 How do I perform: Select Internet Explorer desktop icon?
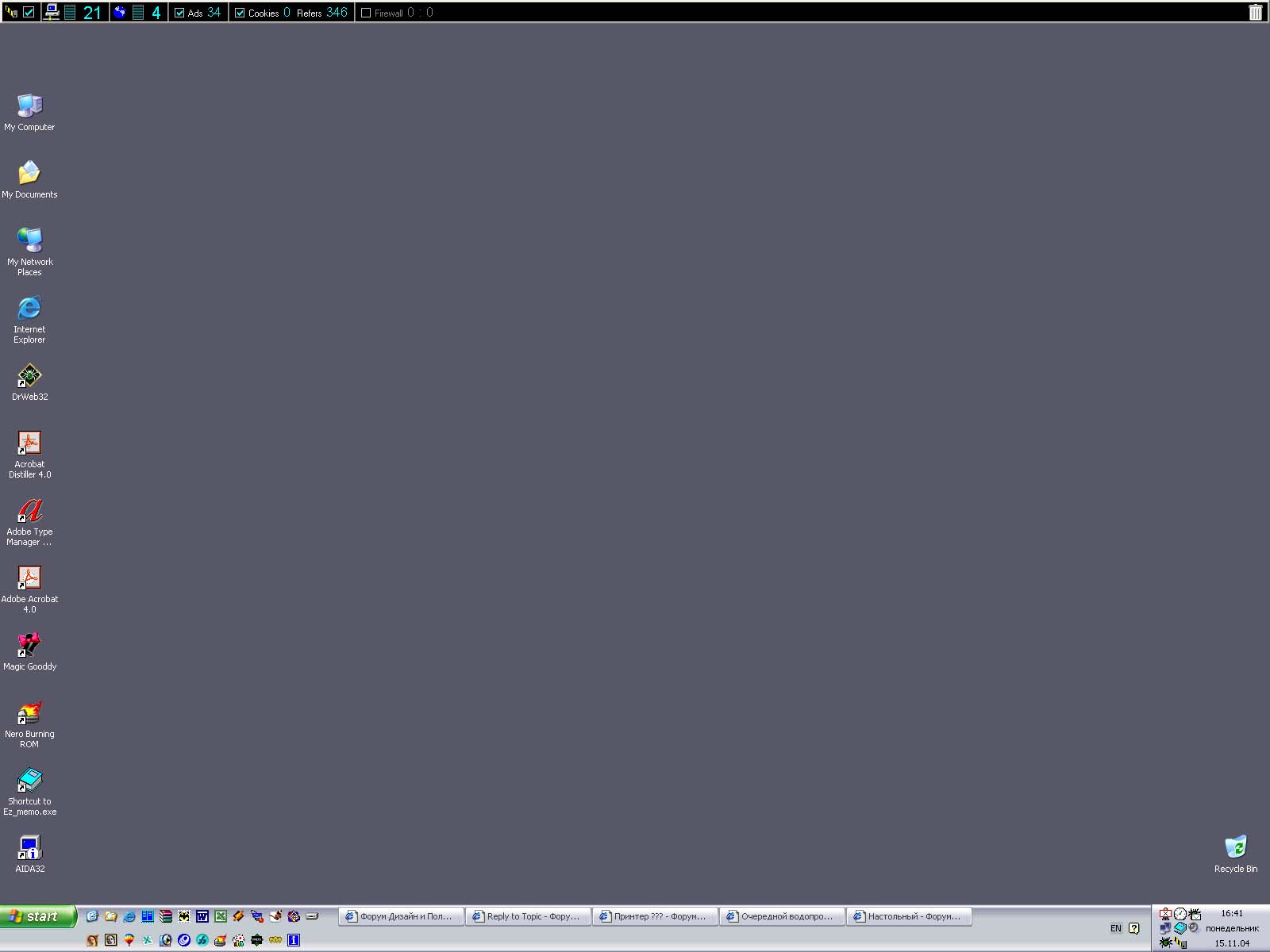(x=29, y=319)
